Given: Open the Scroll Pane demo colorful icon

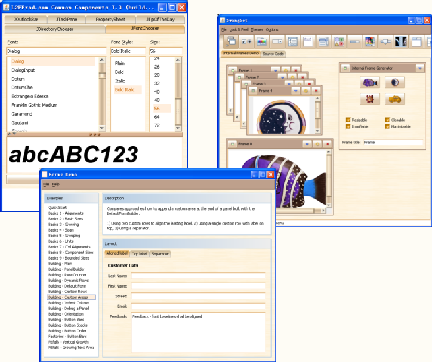Looking at the screenshot, I should pyautogui.click(x=370, y=42).
